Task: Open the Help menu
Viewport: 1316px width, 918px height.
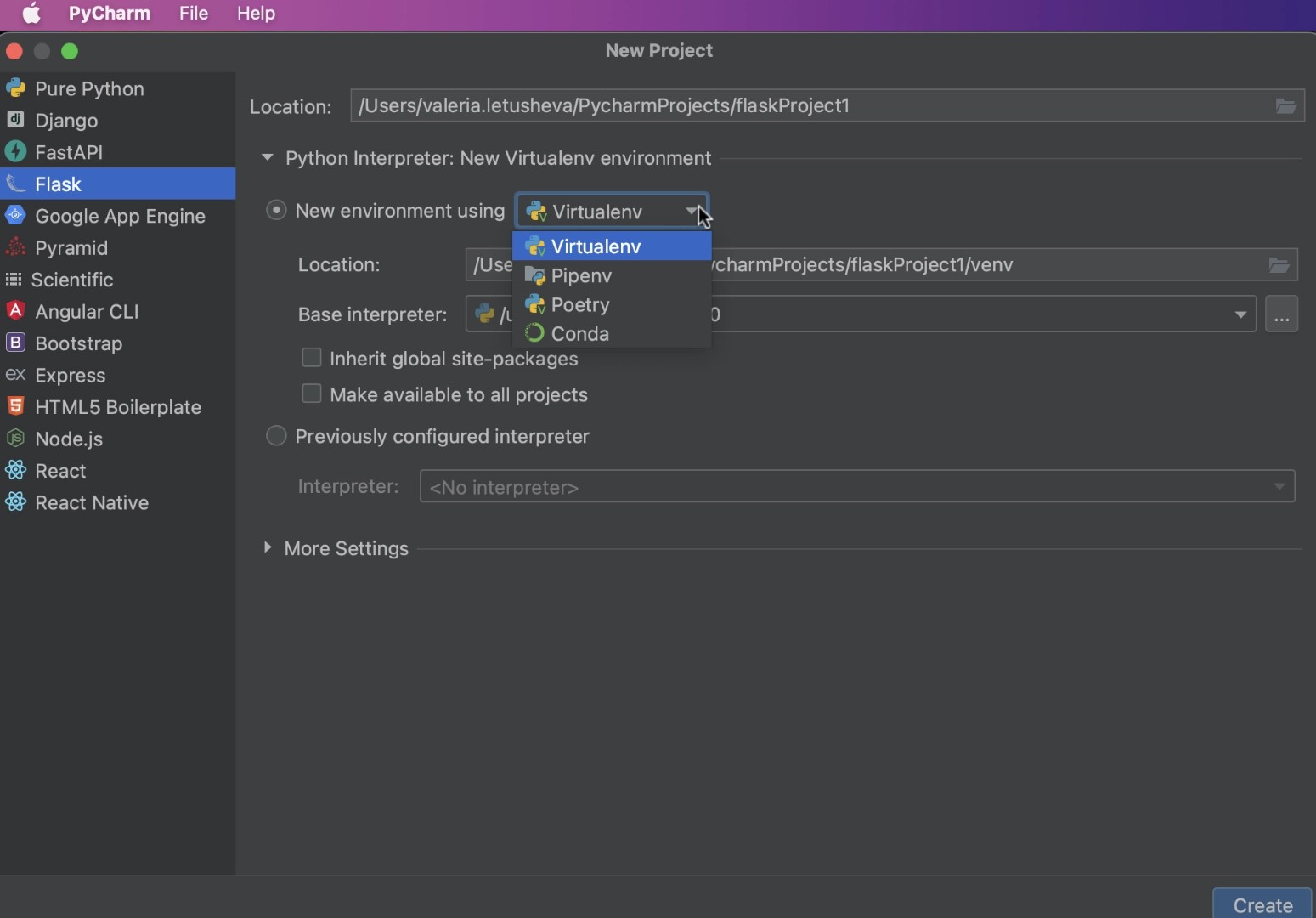Action: pyautogui.click(x=256, y=13)
